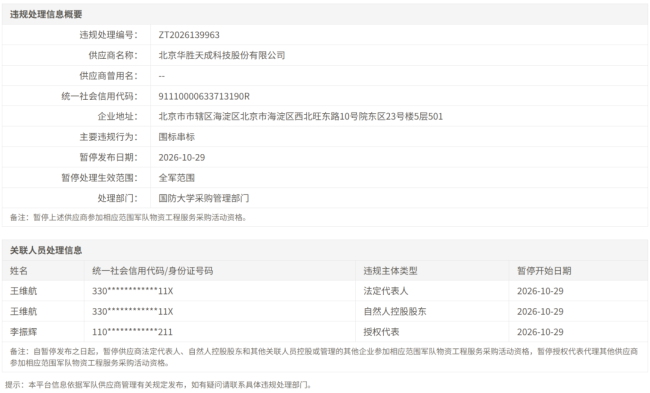This screenshot has height=393, width=650.
Task: Click the 统一社会信用代码/身份证号码 column header
Action: [x=153, y=271]
